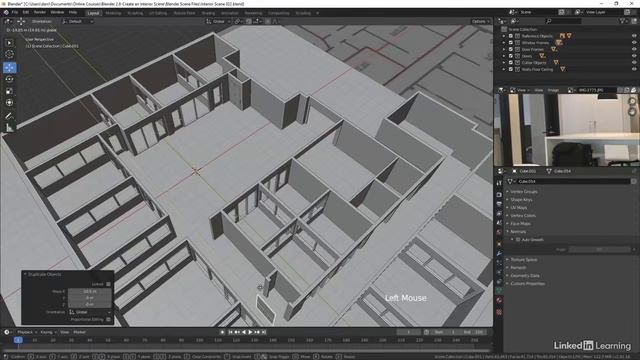Viewport: 640px width, 360px height.
Task: Click the pan hand icon in image editor
Action: pos(633,111)
